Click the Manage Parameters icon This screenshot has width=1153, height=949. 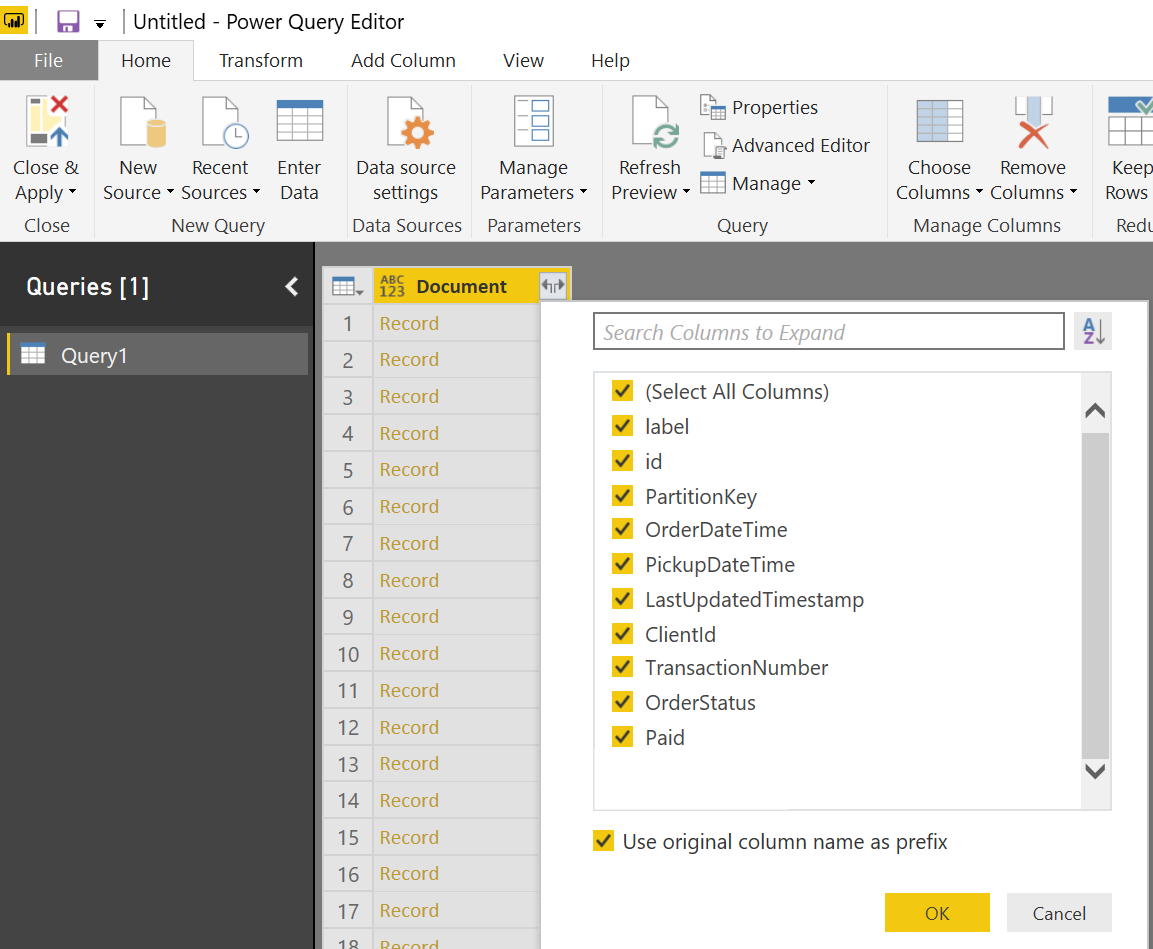[533, 121]
